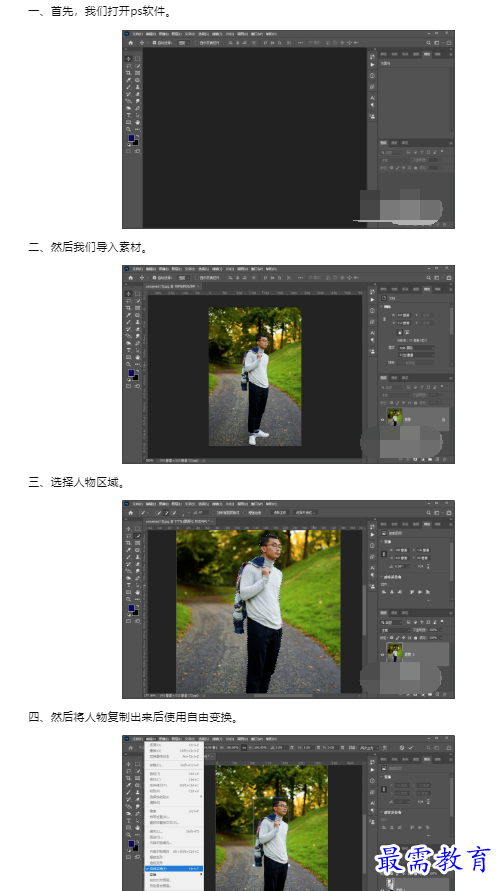Click the layer thumbnail in step two Layers panel

[x=395, y=417]
